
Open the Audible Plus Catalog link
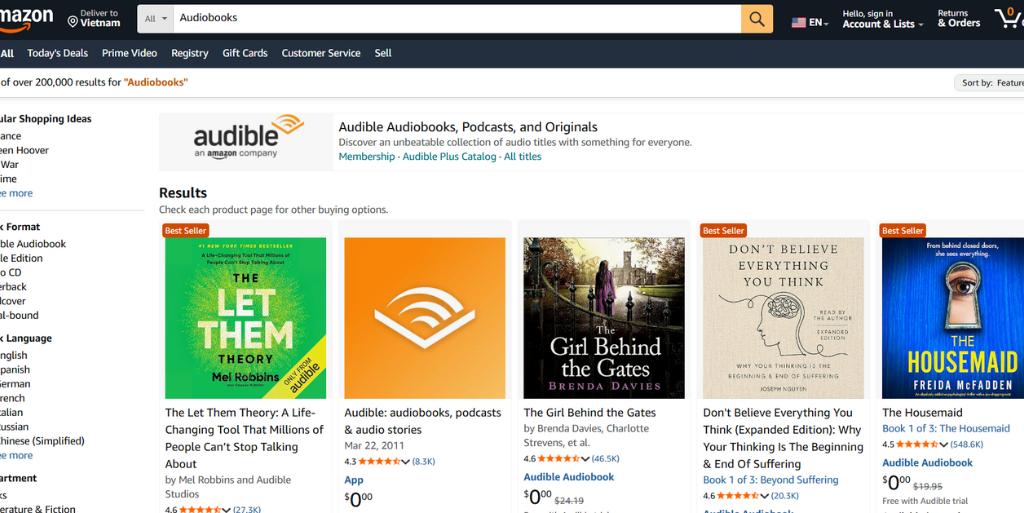[449, 157]
